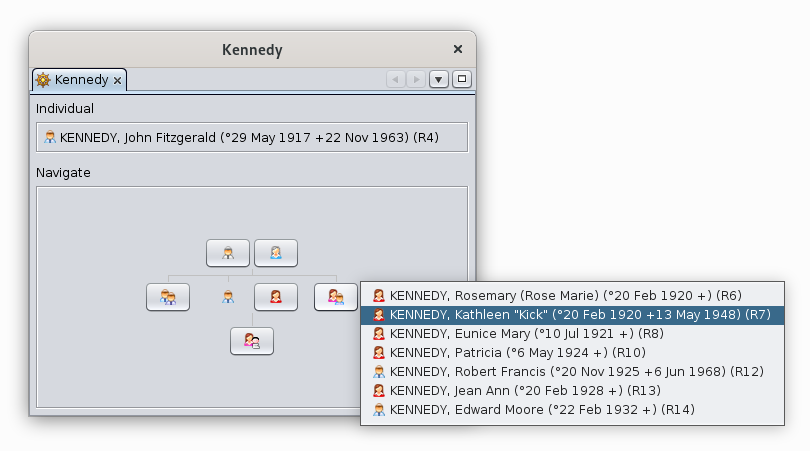This screenshot has width=810, height=451.
Task: Click female icon beside Kathleen entry
Action: (x=379, y=315)
